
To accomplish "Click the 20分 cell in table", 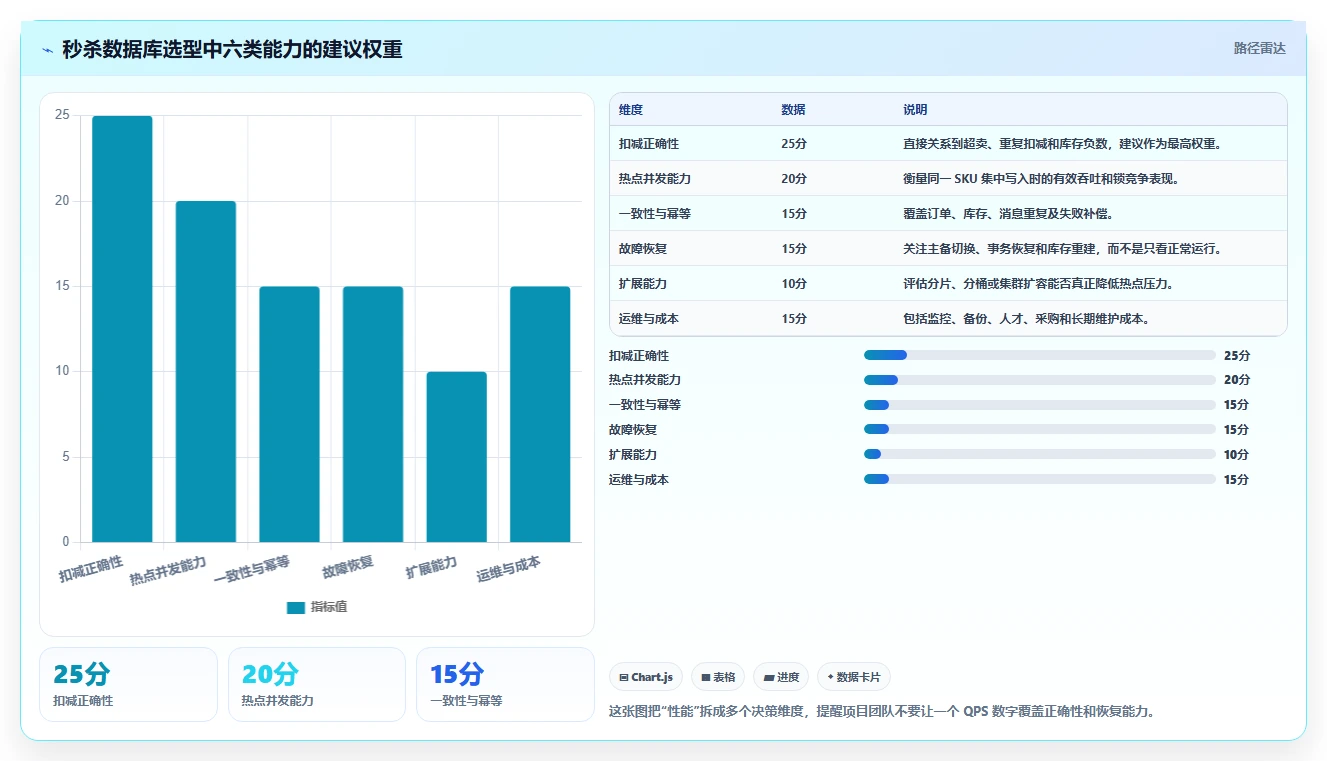I will (x=794, y=179).
